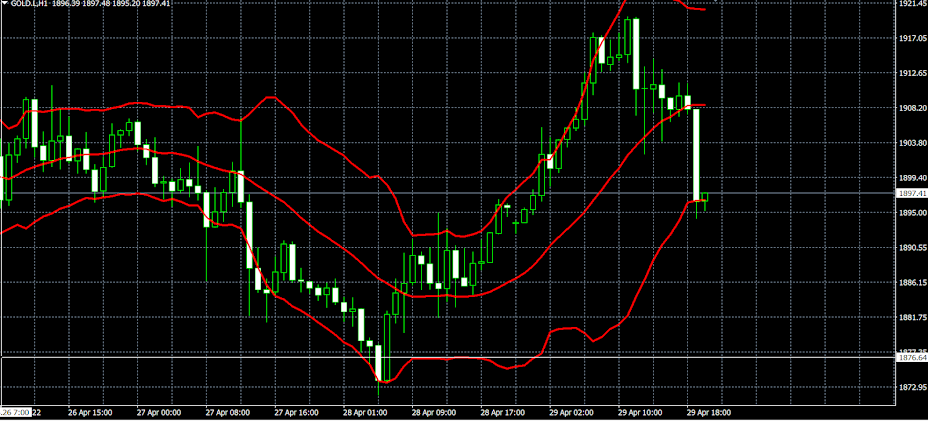
Task: Click the 29 Apr 18:00 time label
Action: tap(708, 412)
